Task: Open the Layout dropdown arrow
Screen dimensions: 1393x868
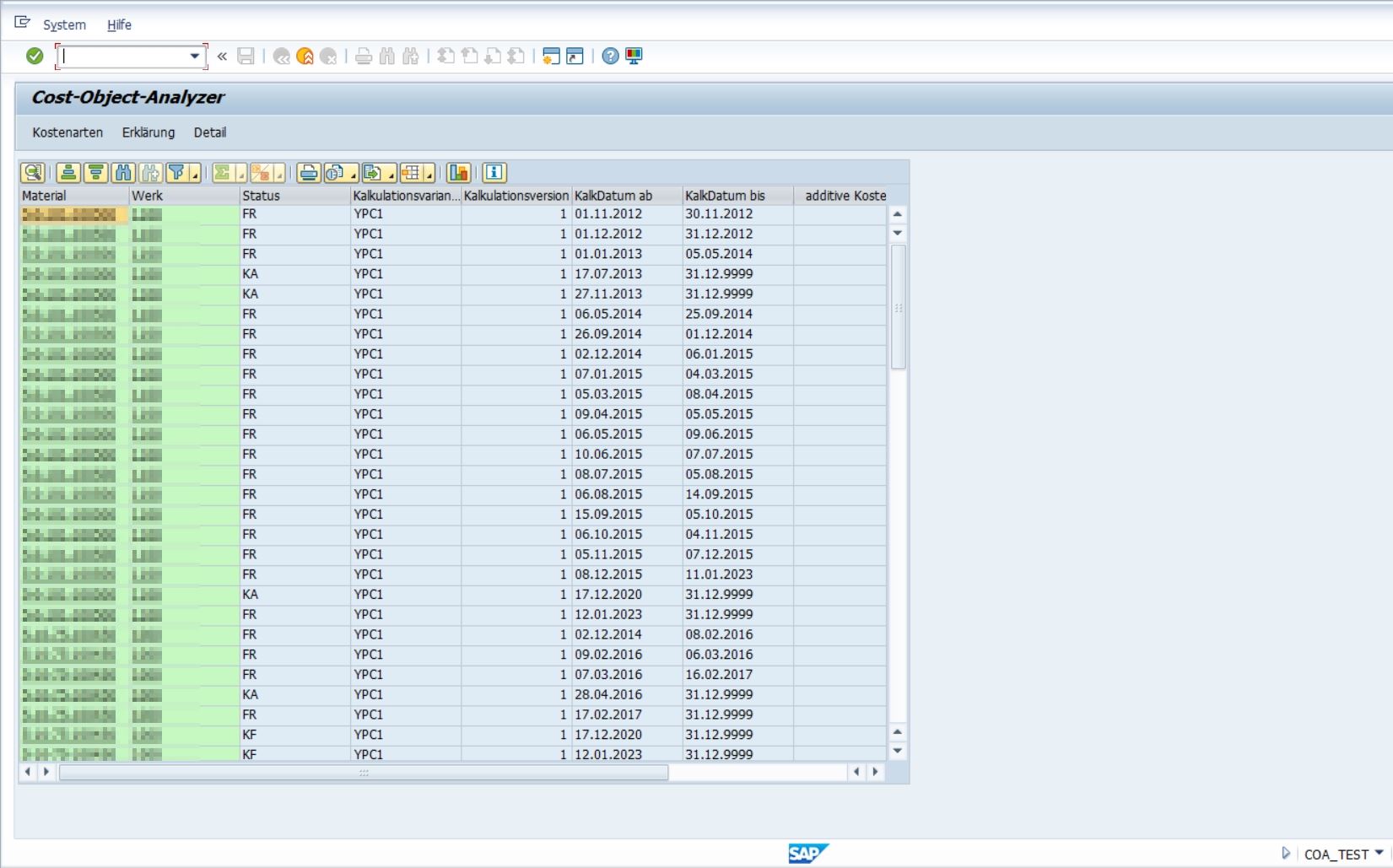Action: (x=429, y=174)
